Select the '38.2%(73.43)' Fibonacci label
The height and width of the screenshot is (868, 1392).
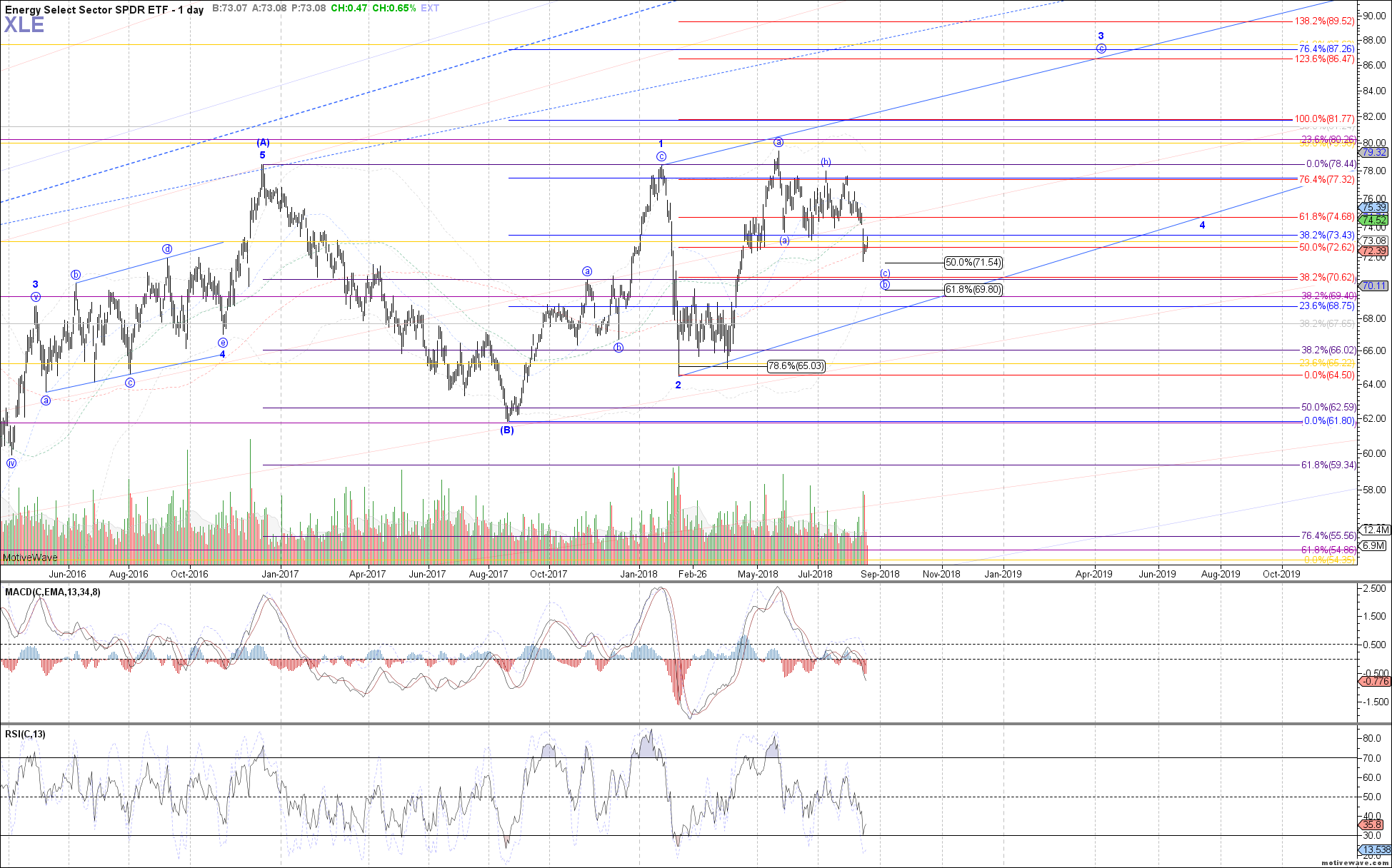coord(1327,235)
